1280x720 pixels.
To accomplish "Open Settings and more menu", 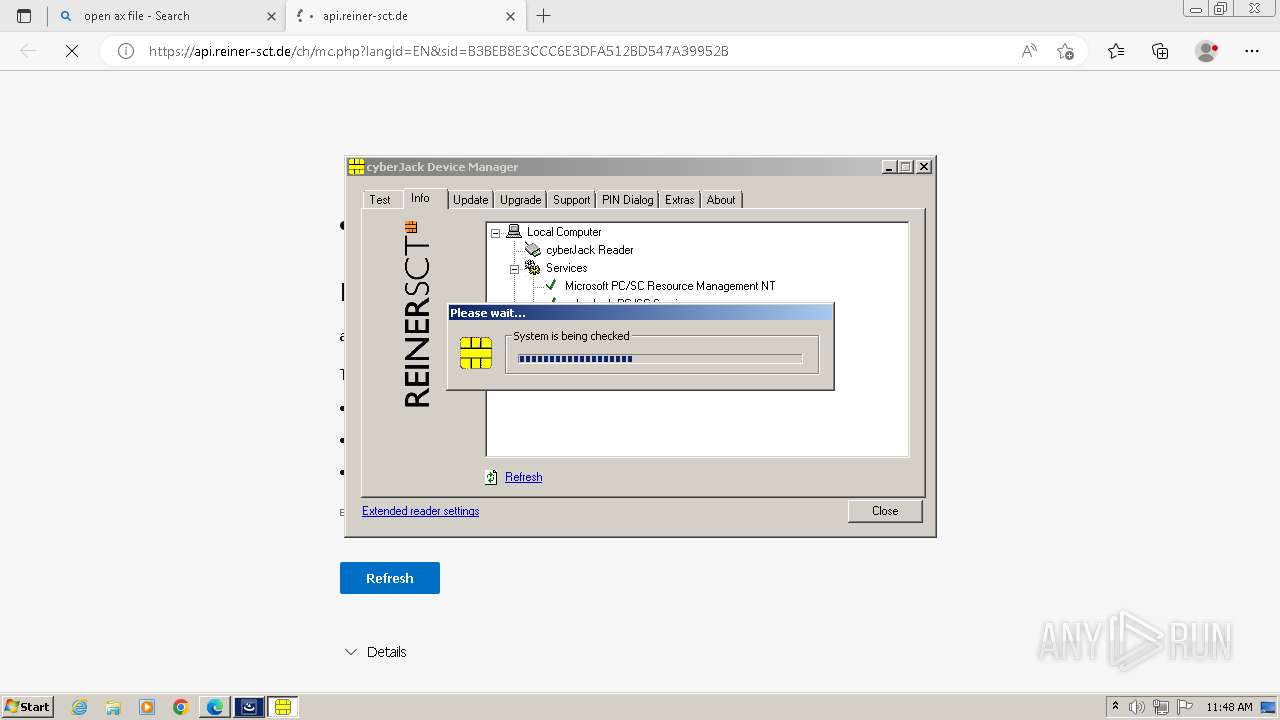I will 1252,51.
